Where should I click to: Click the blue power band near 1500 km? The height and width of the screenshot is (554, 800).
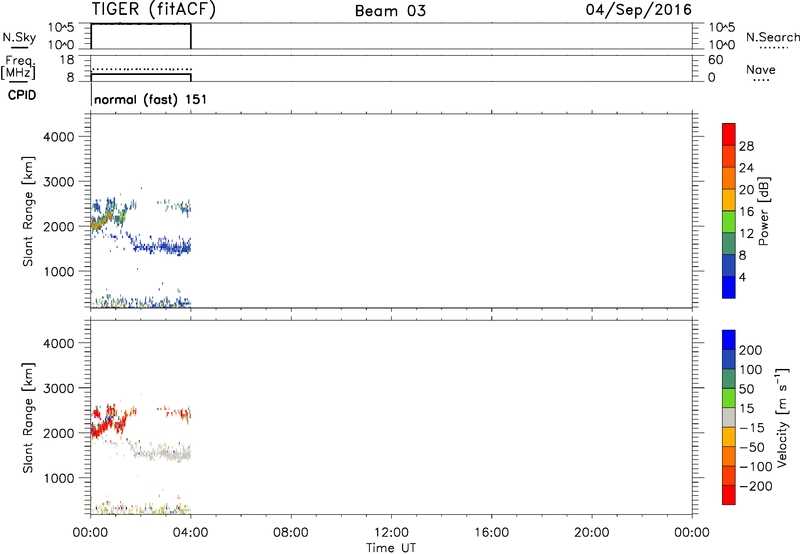pos(162,247)
